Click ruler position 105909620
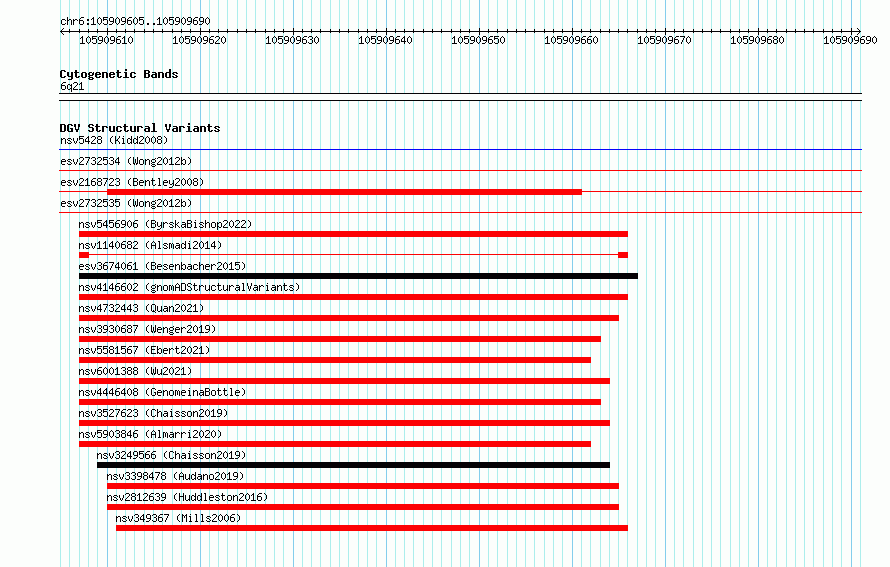Screen dimensions: 890x567 click(199, 40)
